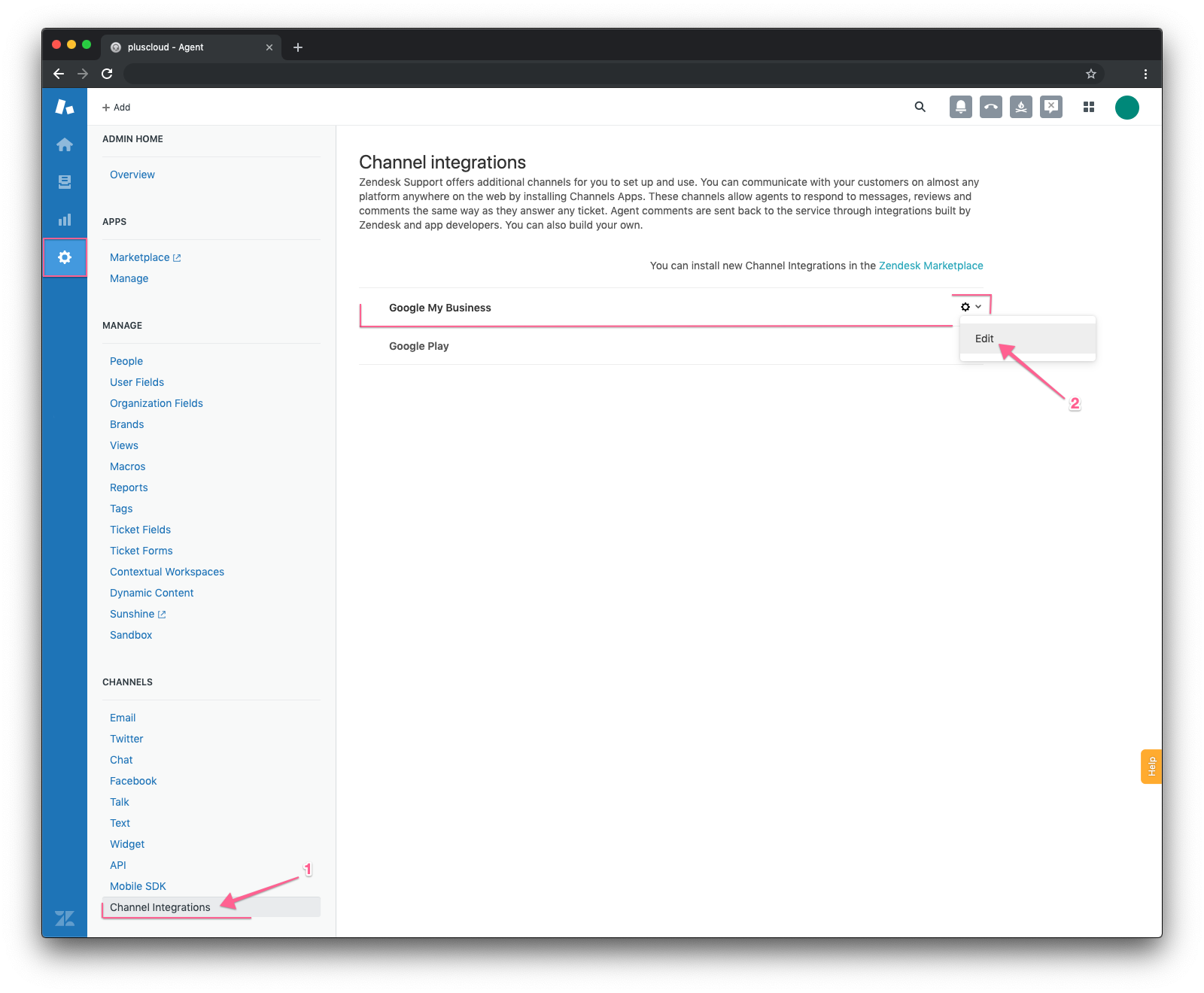Select Channel Integrations in sidebar
This screenshot has width=1204, height=993.
click(211, 907)
